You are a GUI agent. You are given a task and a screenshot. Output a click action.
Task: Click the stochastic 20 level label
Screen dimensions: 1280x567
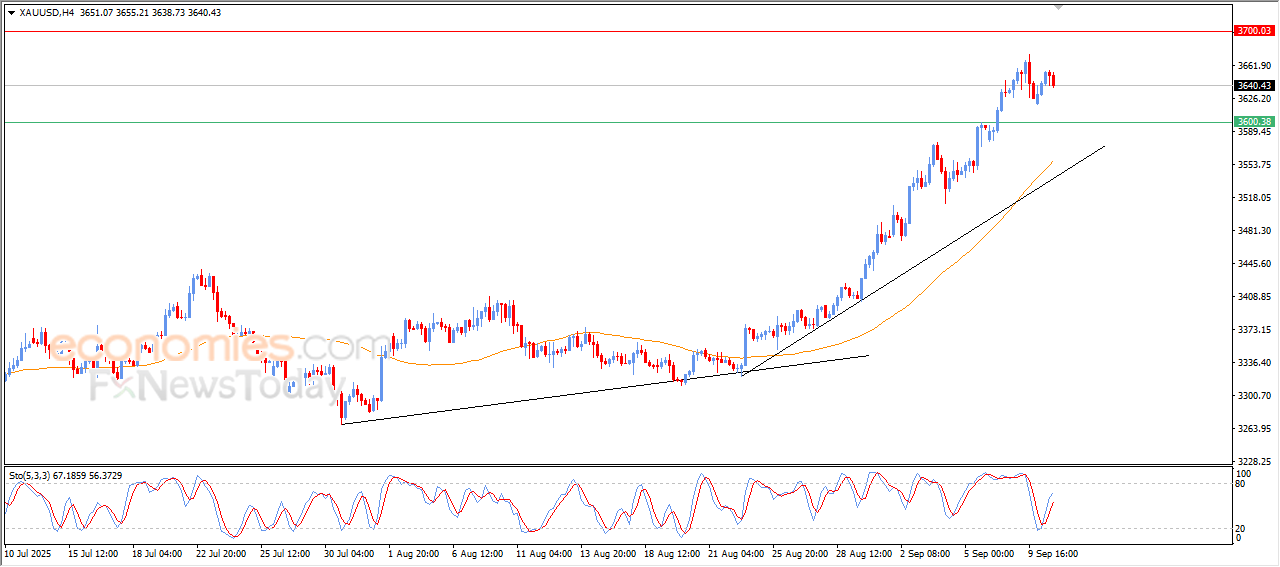click(x=1242, y=528)
